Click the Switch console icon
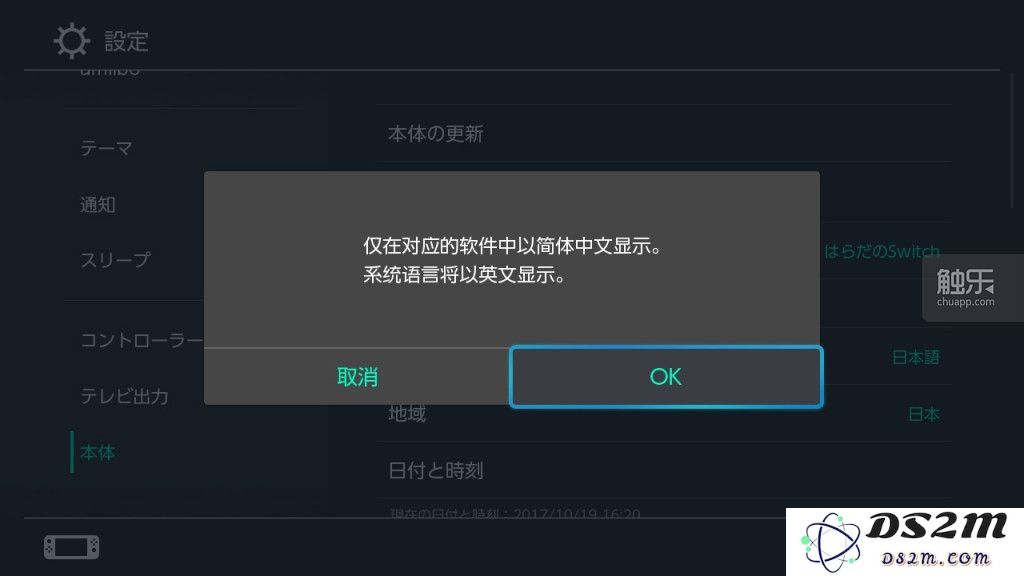This screenshot has height=576, width=1024. pyautogui.click(x=72, y=547)
